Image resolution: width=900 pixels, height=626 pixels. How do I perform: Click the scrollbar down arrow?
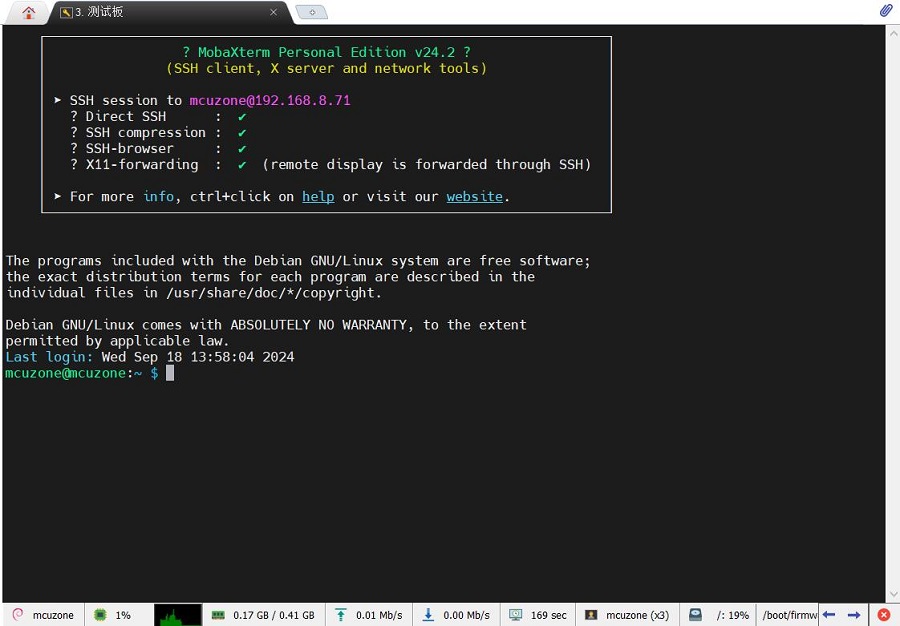(x=893, y=594)
